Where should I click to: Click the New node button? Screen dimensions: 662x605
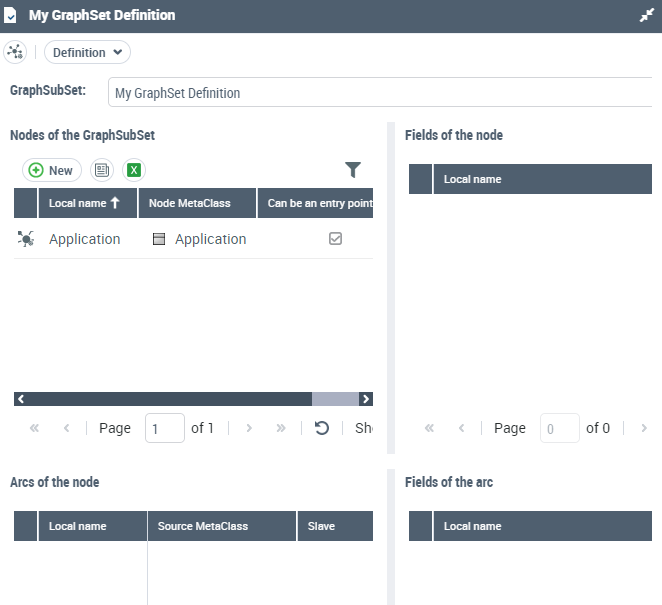51,170
